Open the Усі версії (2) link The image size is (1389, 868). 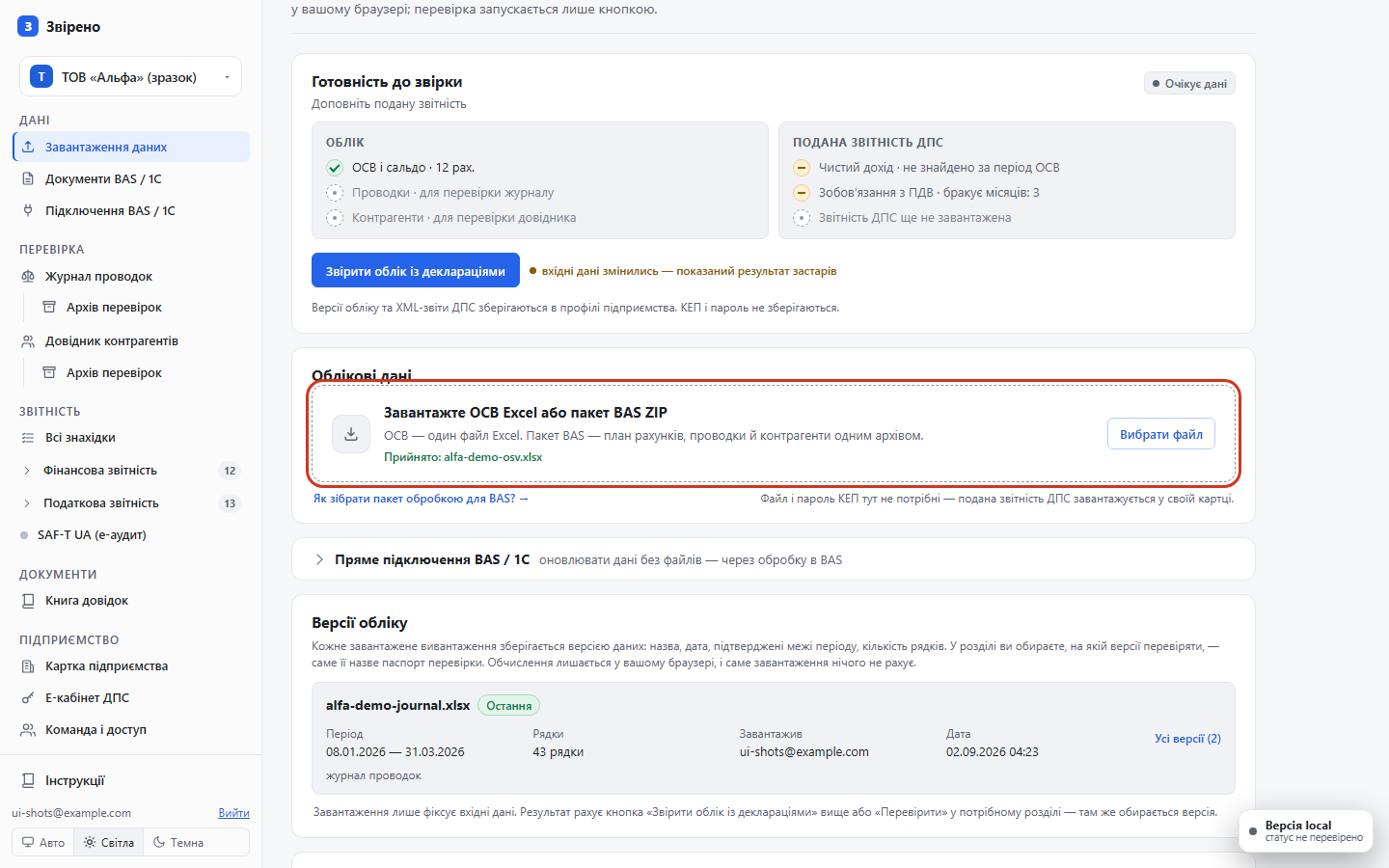tap(1187, 739)
